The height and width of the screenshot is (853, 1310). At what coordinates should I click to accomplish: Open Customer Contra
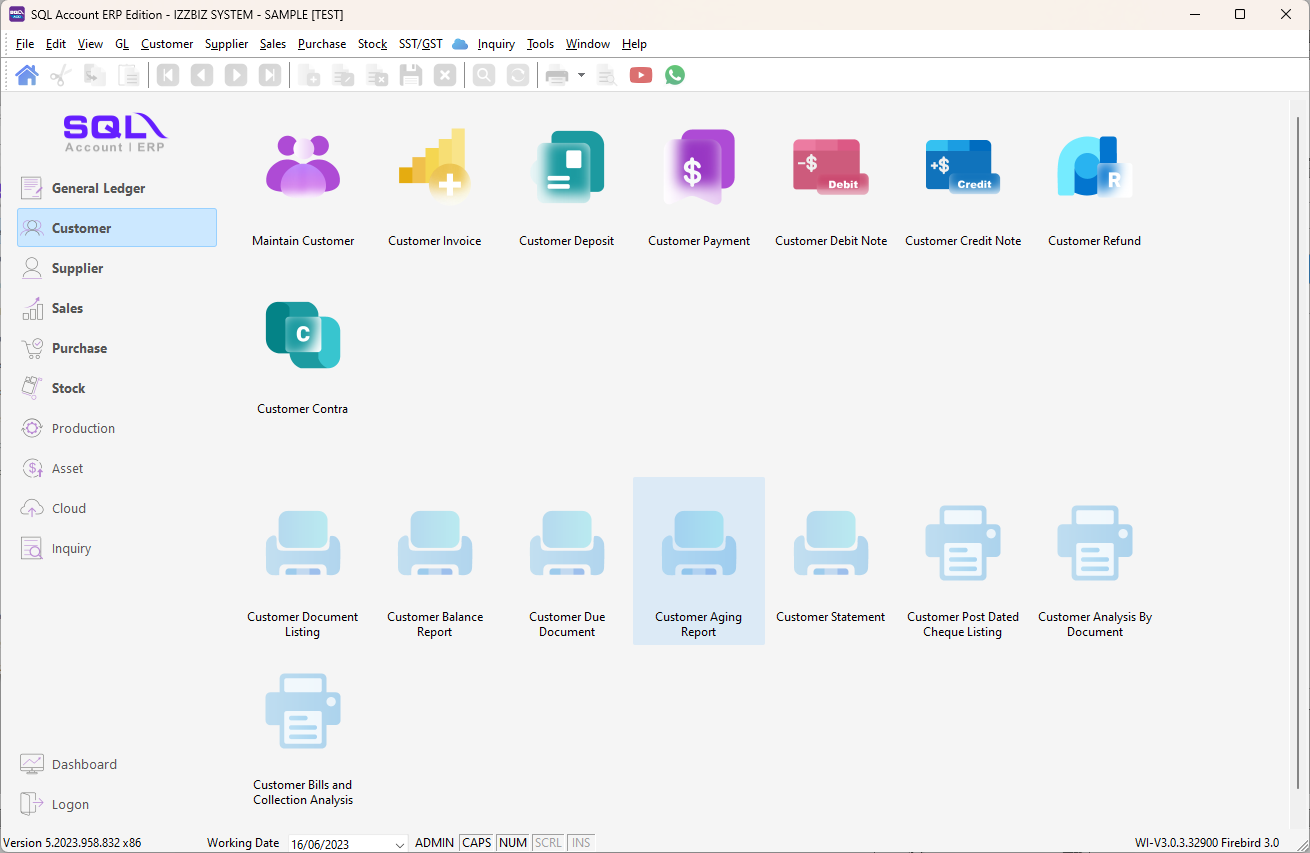coord(303,356)
